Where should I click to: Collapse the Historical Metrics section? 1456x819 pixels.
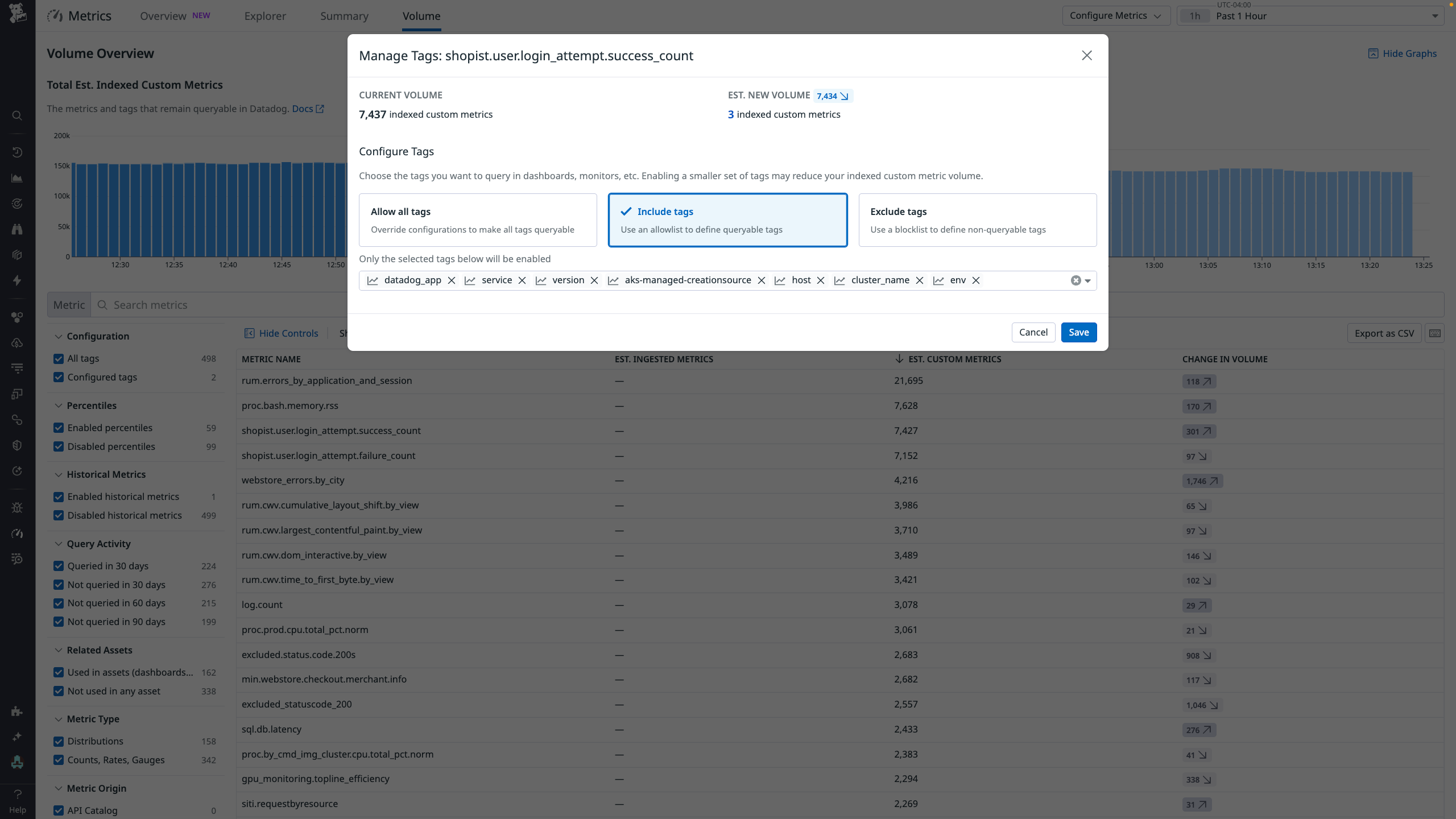pos(59,474)
